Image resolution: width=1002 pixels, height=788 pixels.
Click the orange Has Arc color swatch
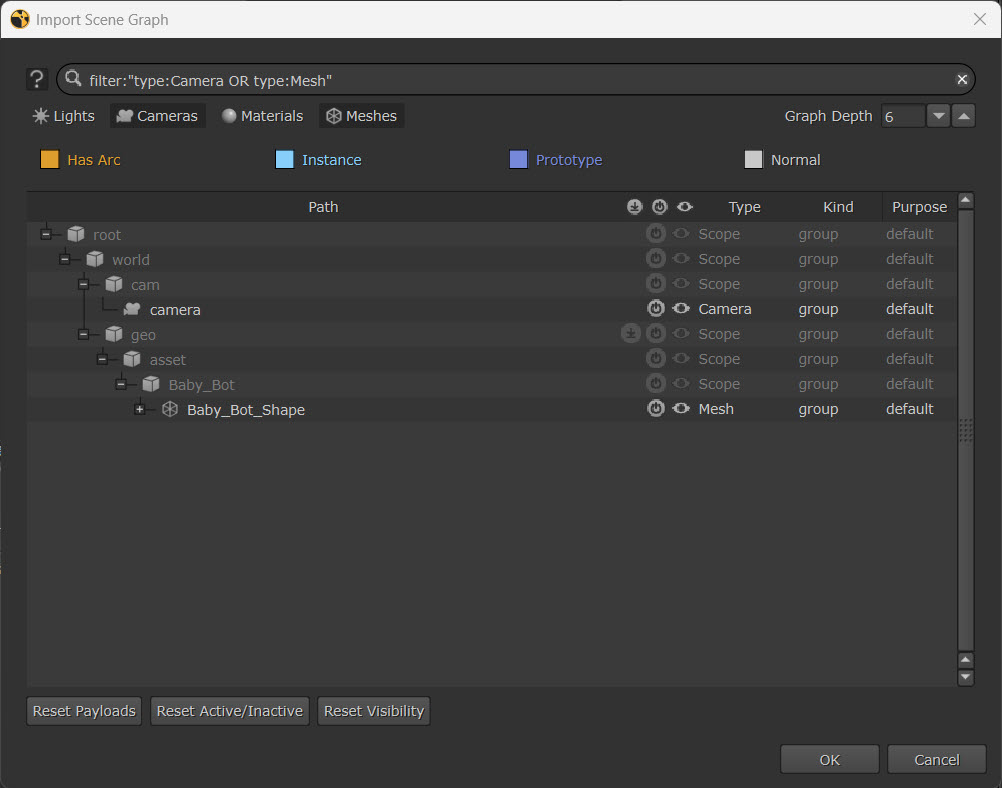pyautogui.click(x=49, y=160)
